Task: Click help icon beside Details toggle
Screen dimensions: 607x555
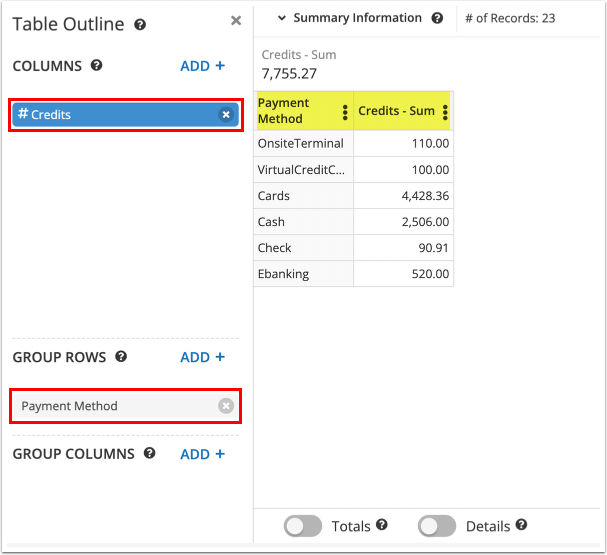Action: click(x=521, y=526)
